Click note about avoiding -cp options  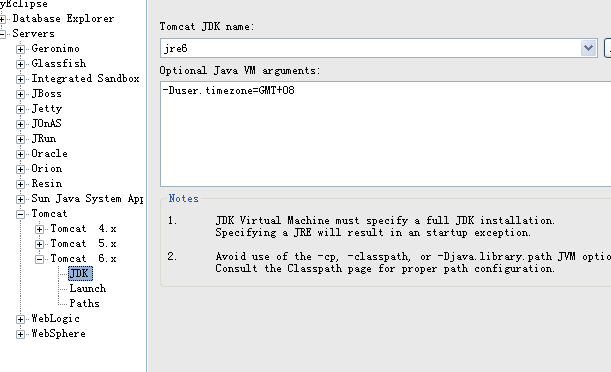pyautogui.click(x=413, y=263)
